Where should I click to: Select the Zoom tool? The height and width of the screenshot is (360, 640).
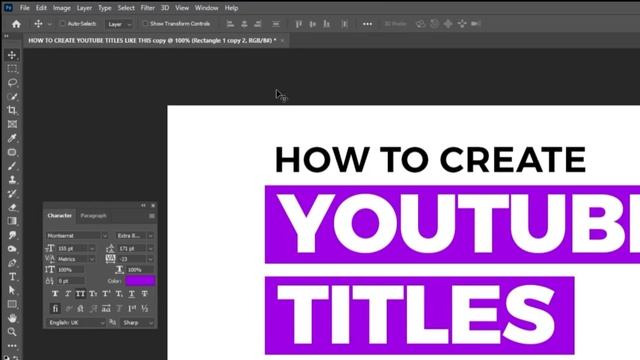coord(12,332)
